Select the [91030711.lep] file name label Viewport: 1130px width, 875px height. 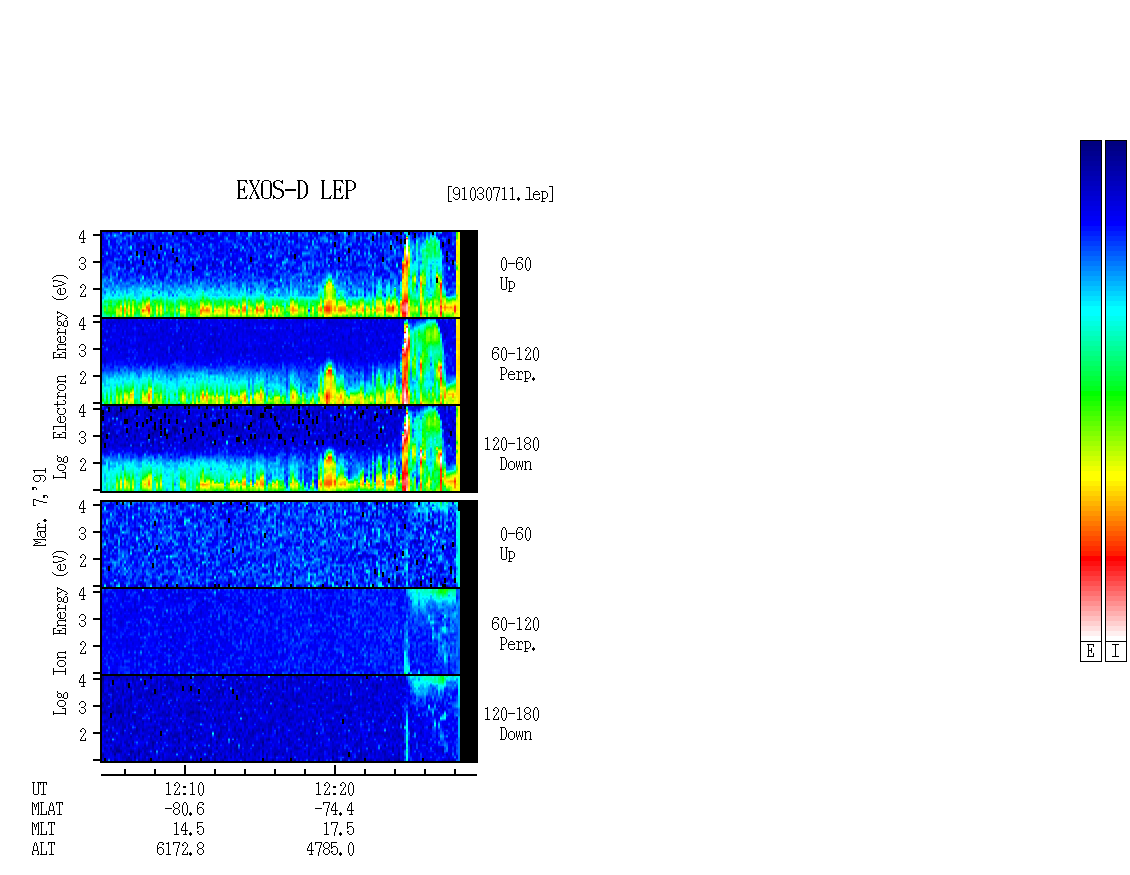[x=500, y=194]
